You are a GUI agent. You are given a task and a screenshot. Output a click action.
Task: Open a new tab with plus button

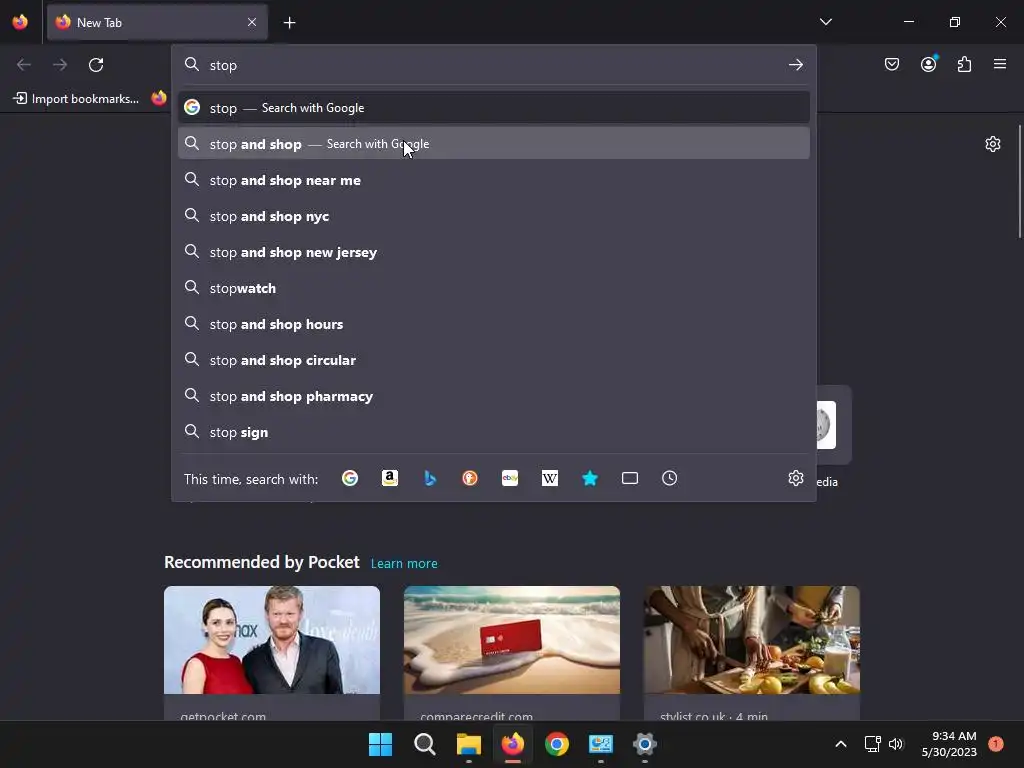point(289,23)
